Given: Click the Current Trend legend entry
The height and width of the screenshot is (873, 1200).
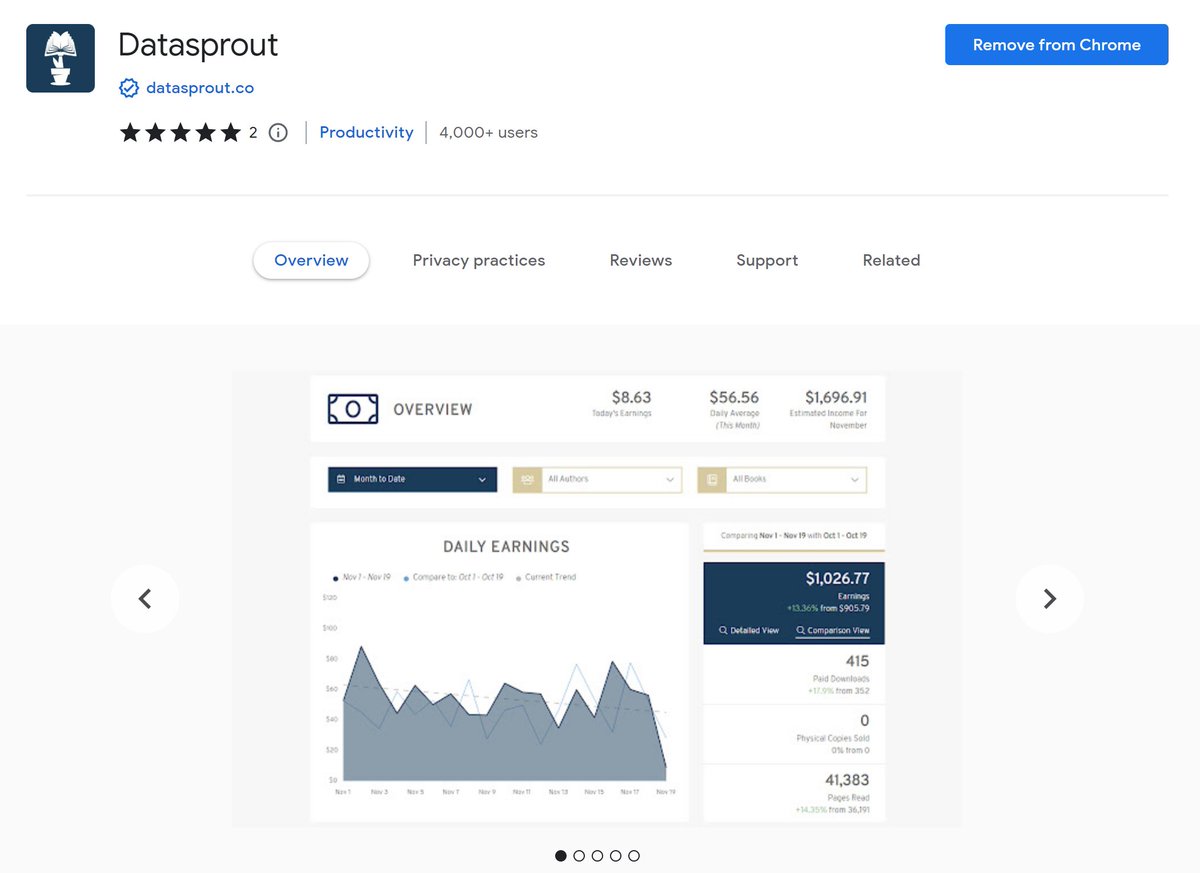Looking at the screenshot, I should click(545, 577).
